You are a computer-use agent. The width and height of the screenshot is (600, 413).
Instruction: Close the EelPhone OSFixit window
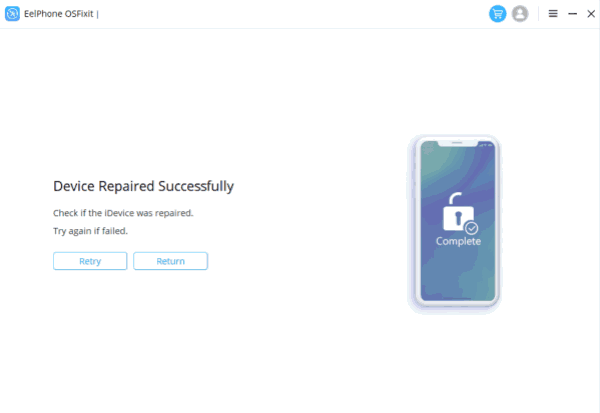591,14
